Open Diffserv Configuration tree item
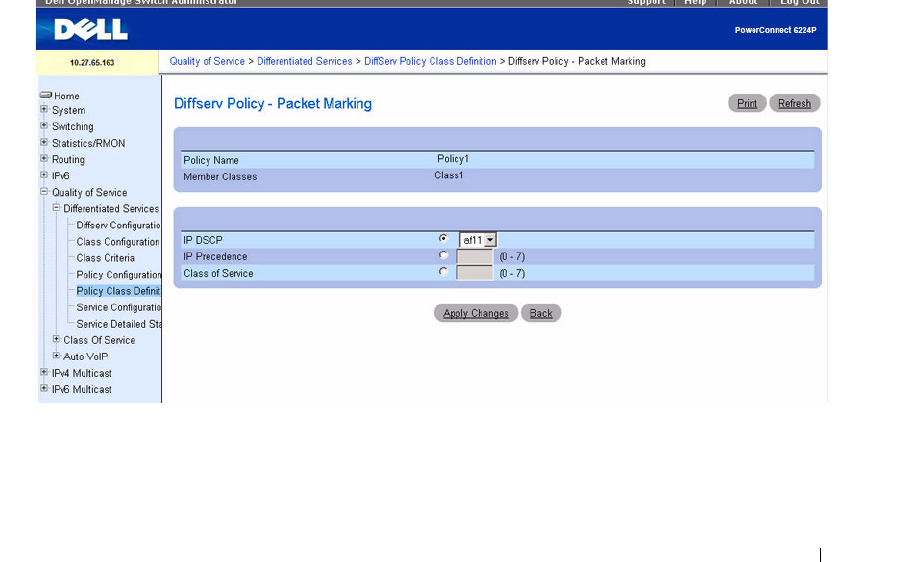The image size is (900, 562). 118,225
